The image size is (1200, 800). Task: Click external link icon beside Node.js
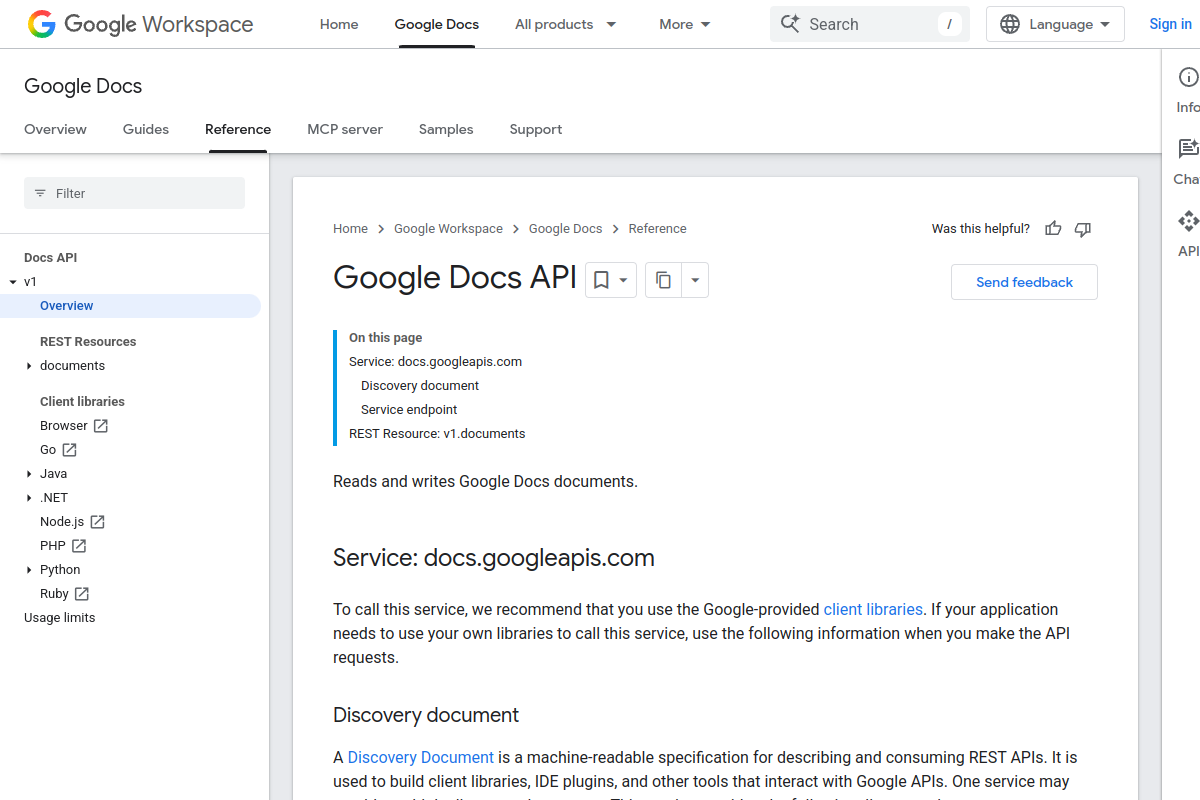(x=97, y=522)
